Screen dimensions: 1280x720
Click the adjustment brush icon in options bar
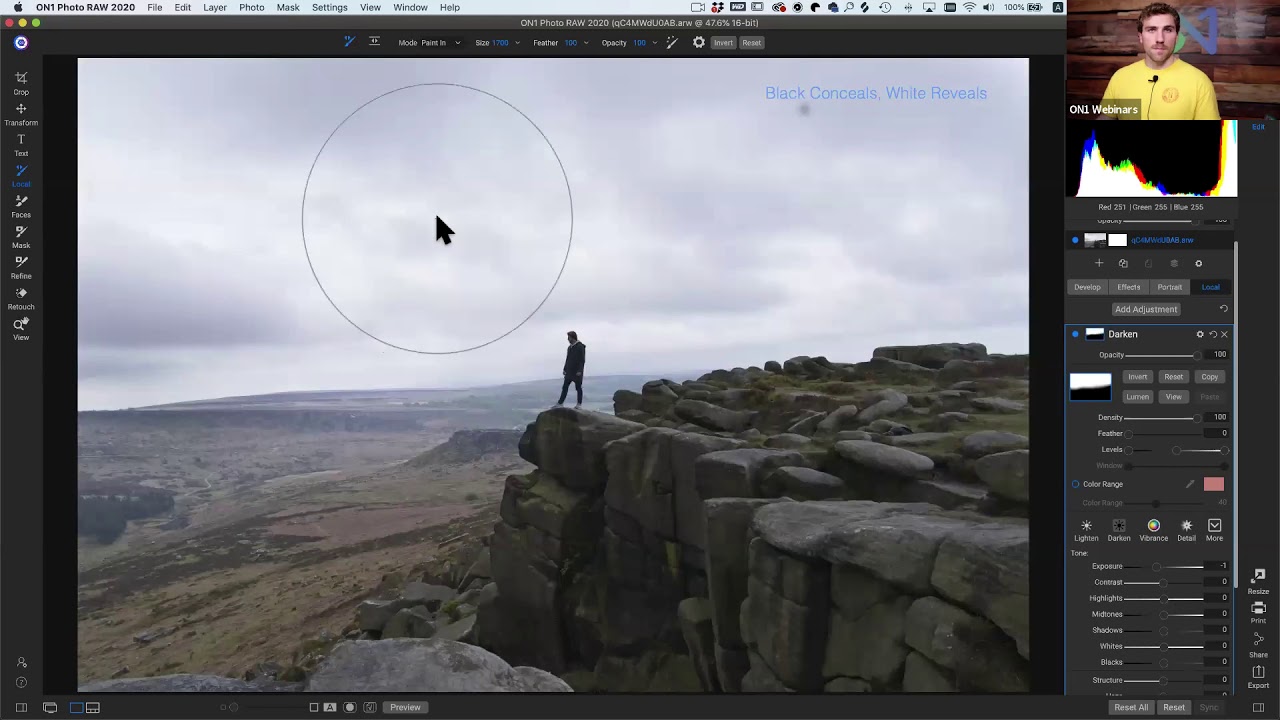[349, 42]
